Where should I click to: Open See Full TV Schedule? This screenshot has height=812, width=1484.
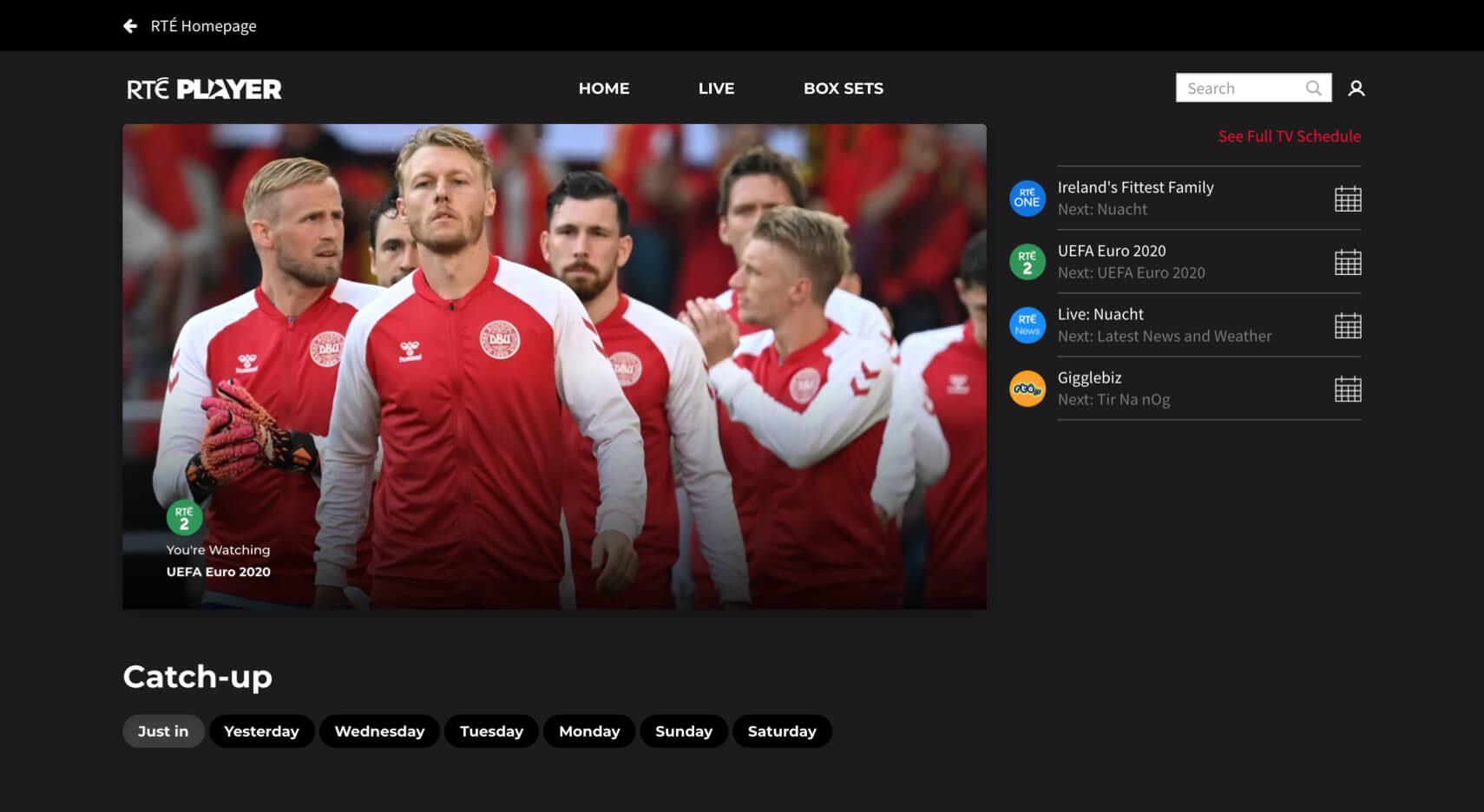(1290, 136)
